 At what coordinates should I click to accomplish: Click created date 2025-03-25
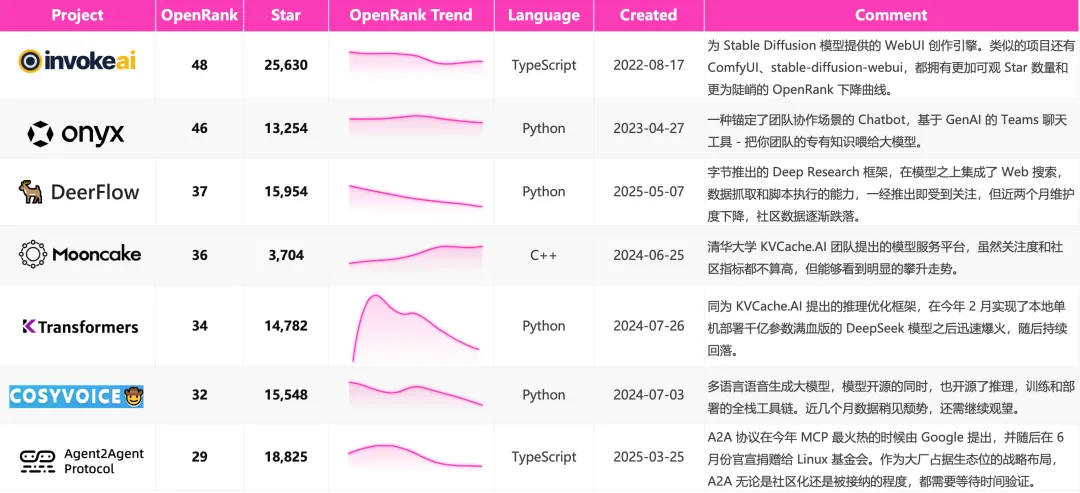[649, 458]
